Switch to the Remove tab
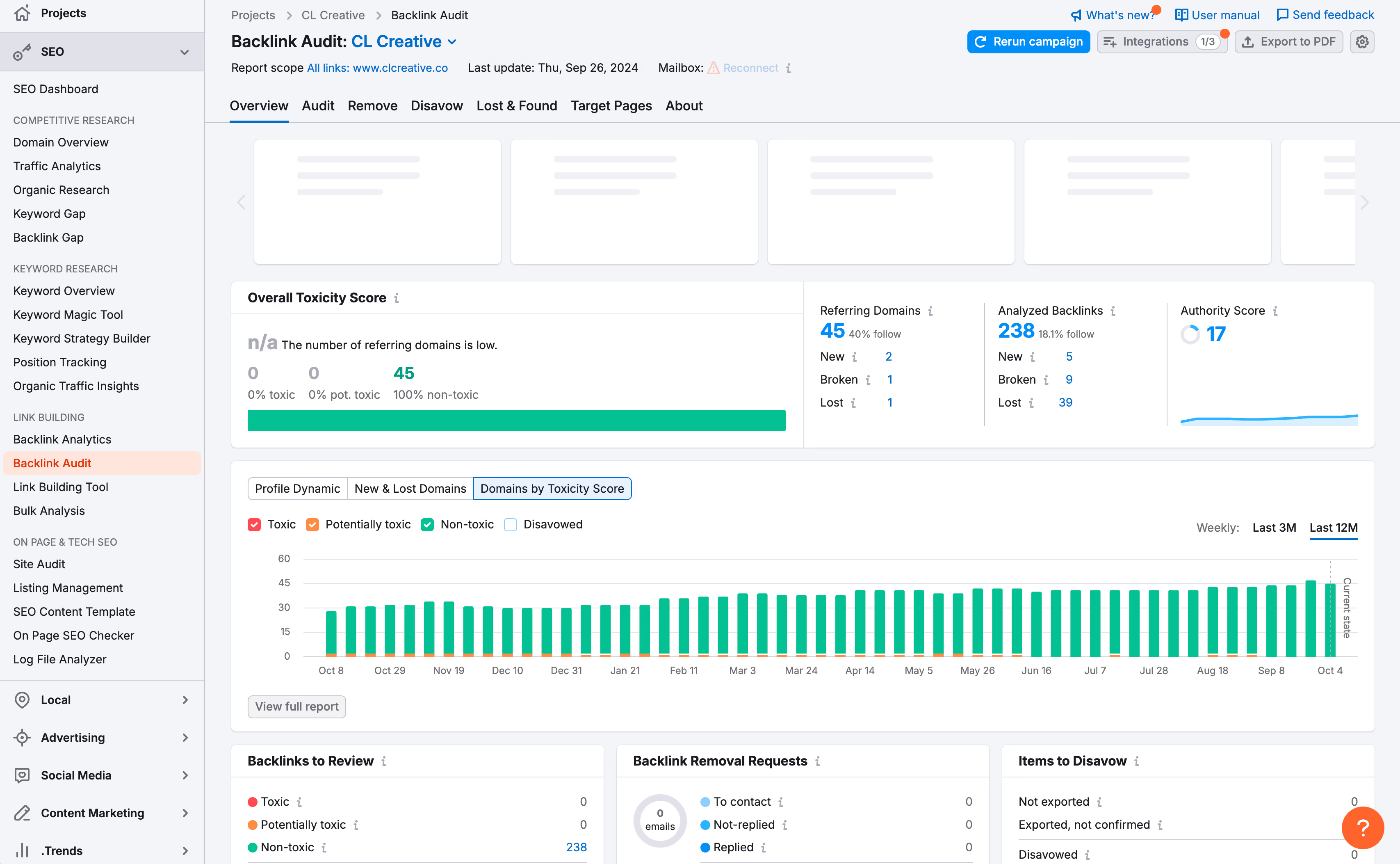Image resolution: width=1400 pixels, height=864 pixels. 372,106
